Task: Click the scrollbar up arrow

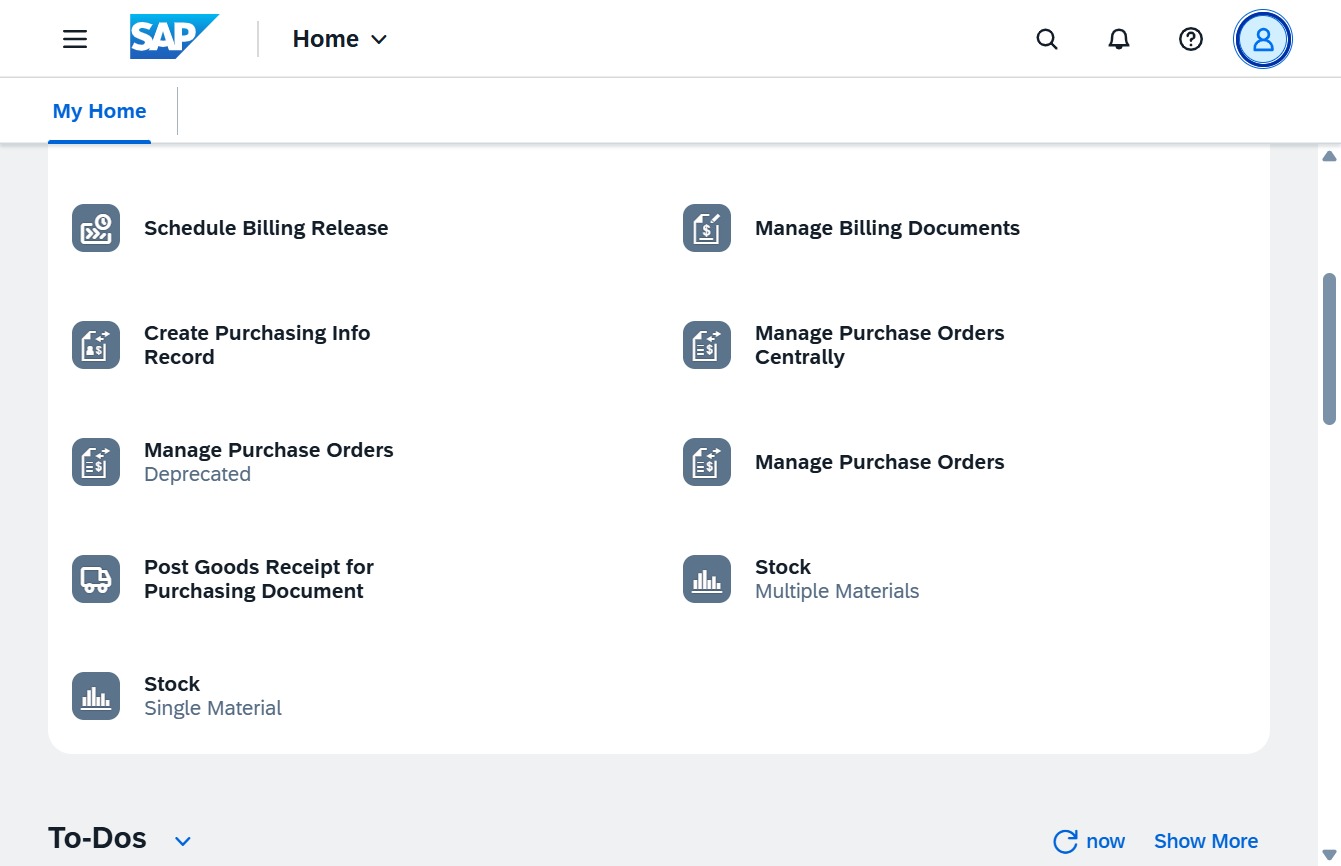Action: 1330,156
